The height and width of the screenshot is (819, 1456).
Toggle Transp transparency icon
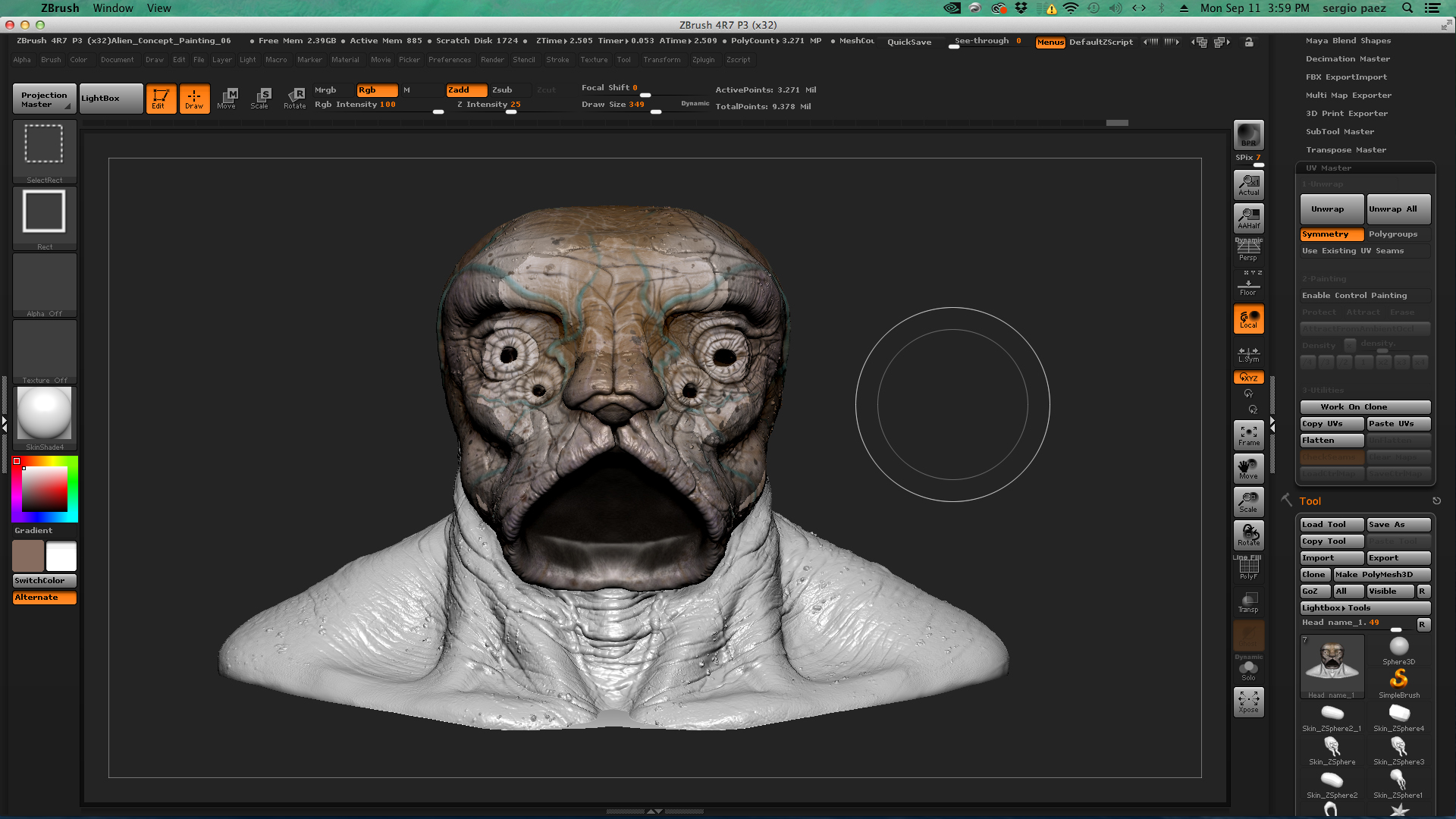(x=1248, y=602)
